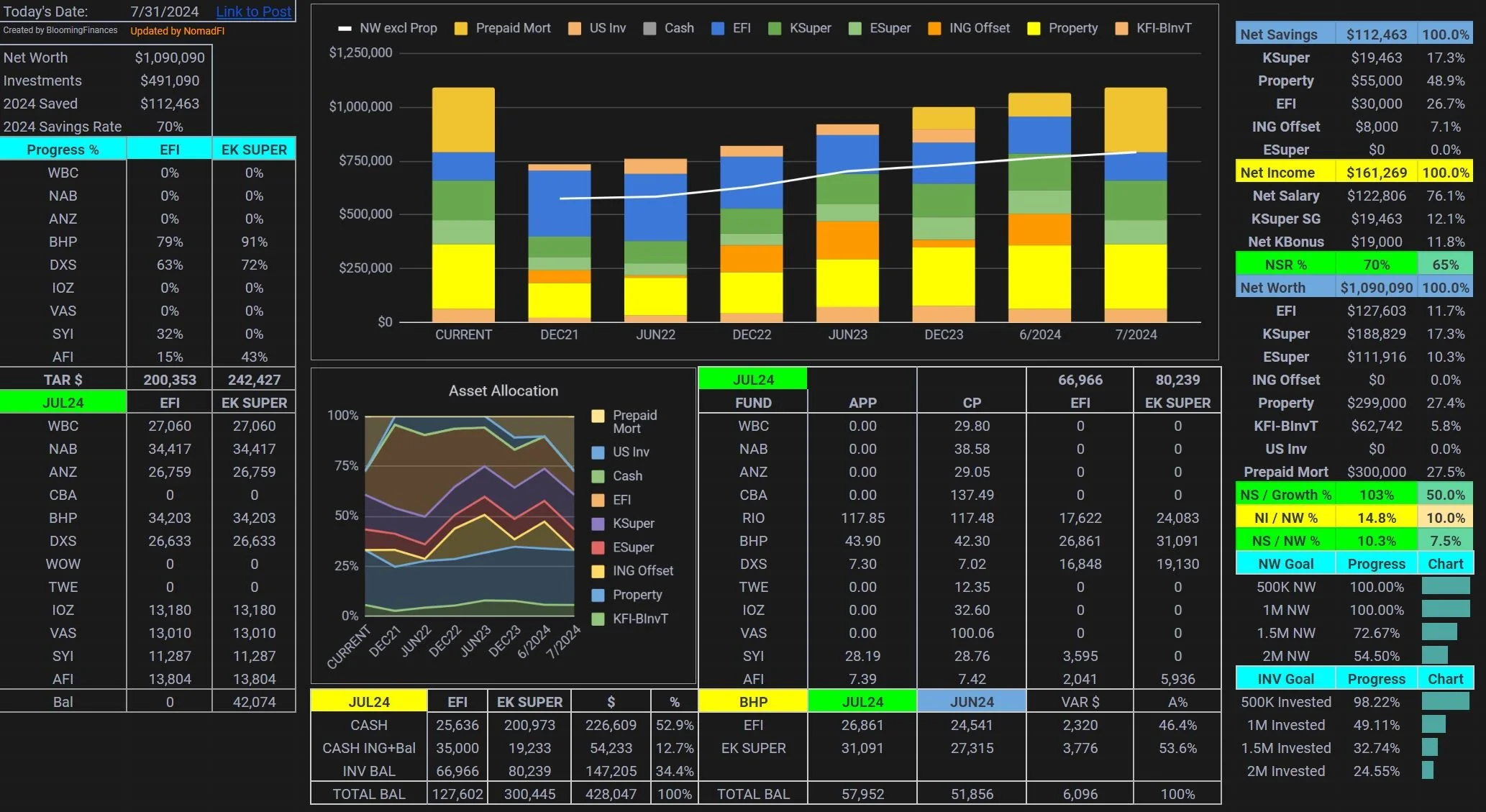Click the ESuper red swatch in Asset Allocation legend

[598, 547]
